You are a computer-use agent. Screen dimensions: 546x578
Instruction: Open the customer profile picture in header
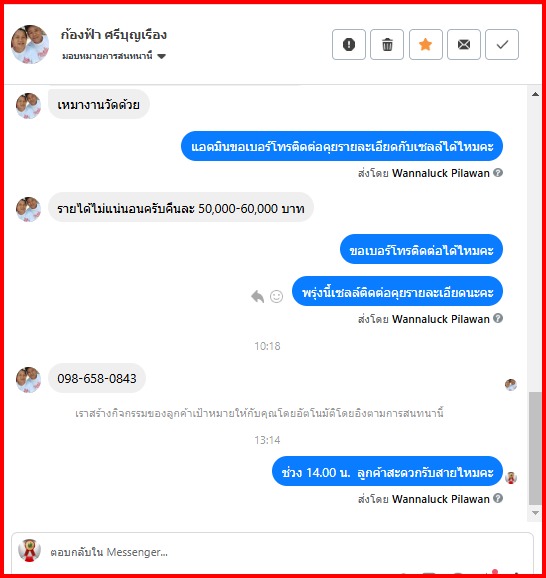(30, 44)
